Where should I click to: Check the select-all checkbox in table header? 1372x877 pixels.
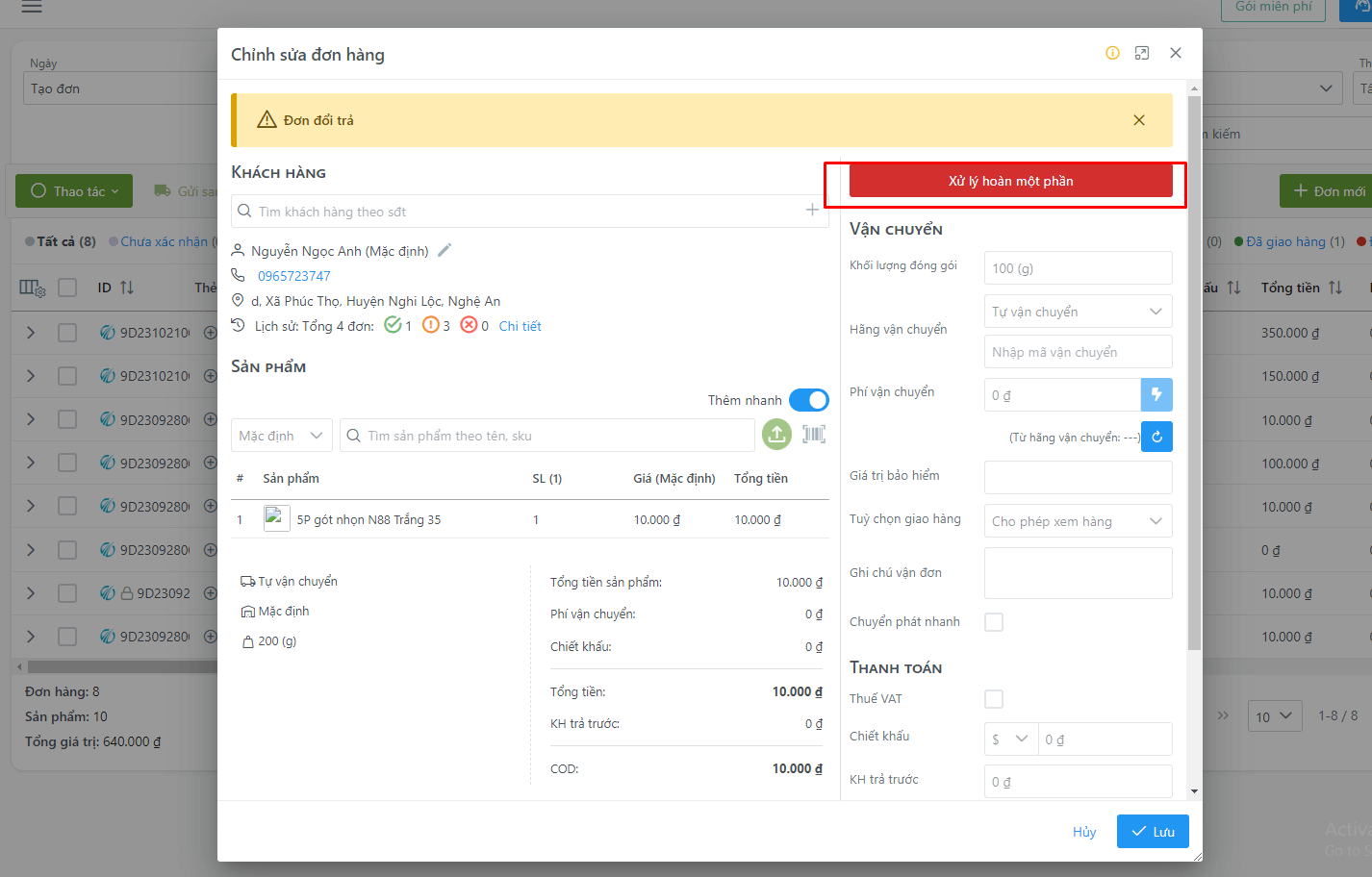pyautogui.click(x=67, y=288)
